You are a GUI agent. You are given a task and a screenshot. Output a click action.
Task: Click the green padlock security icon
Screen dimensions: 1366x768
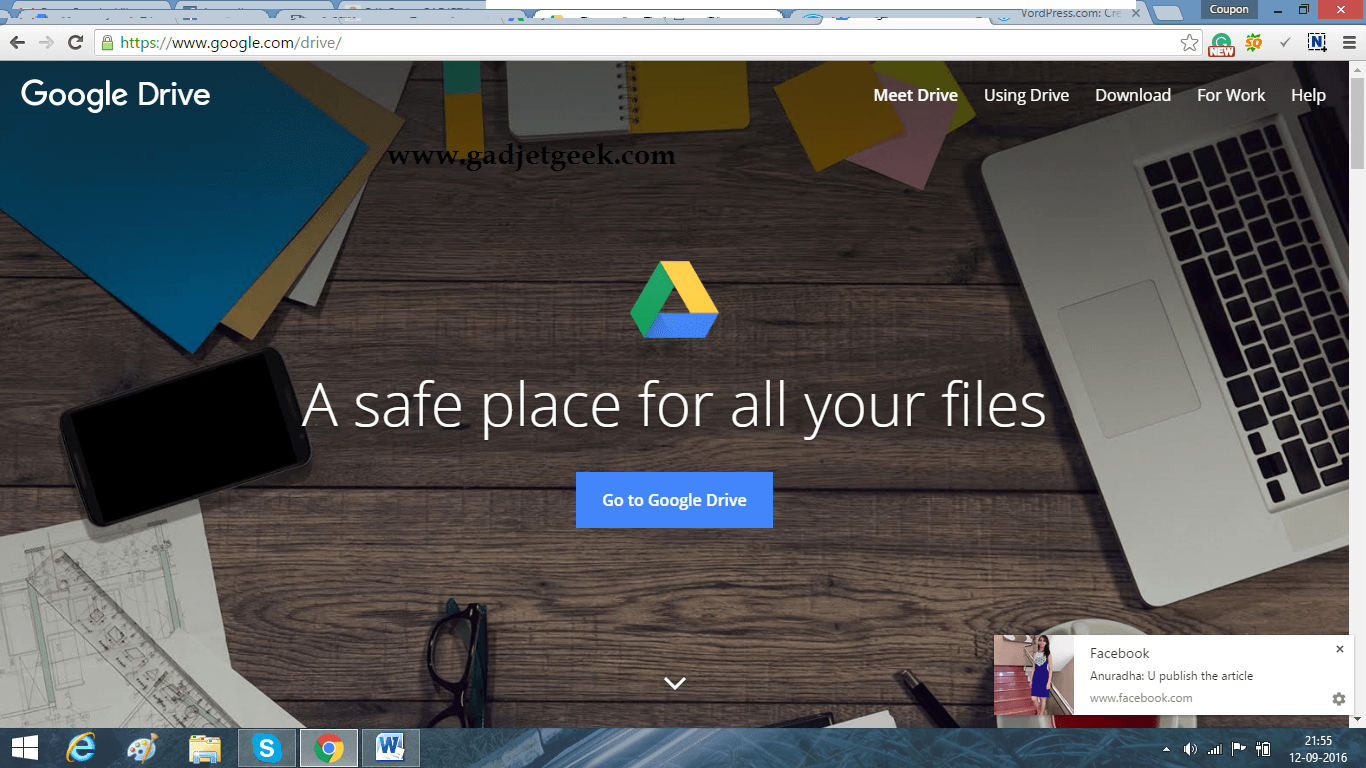(108, 43)
